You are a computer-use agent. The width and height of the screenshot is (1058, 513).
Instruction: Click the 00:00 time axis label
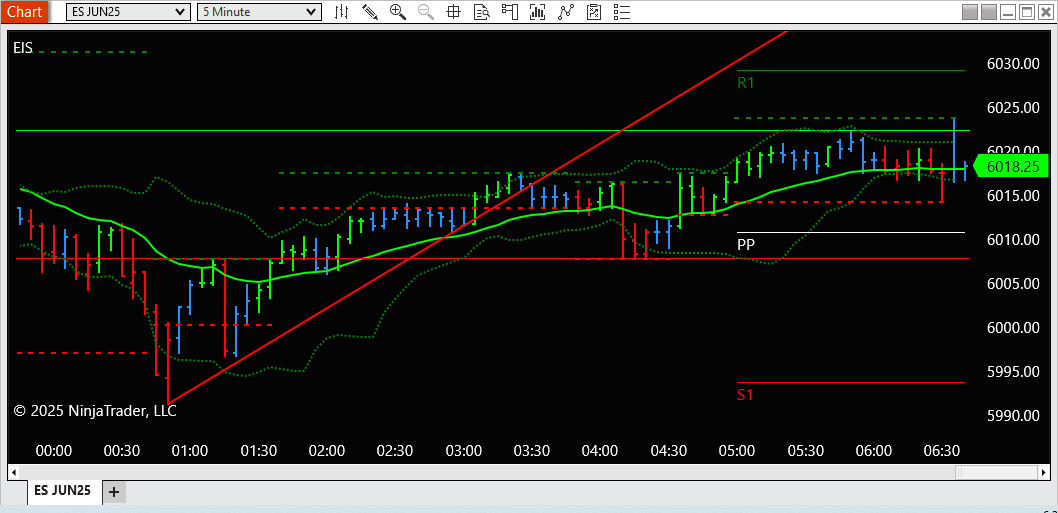coord(53,450)
